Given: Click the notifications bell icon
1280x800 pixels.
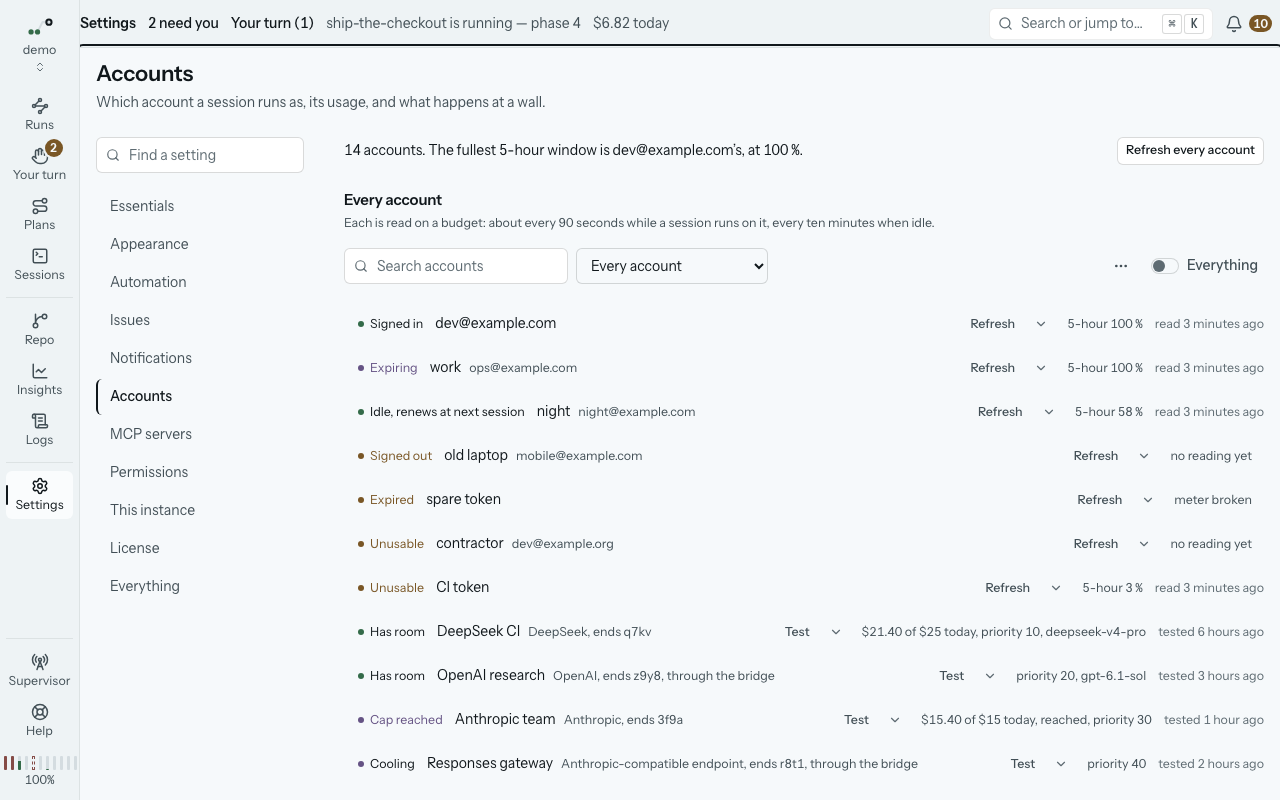Looking at the screenshot, I should [1234, 23].
